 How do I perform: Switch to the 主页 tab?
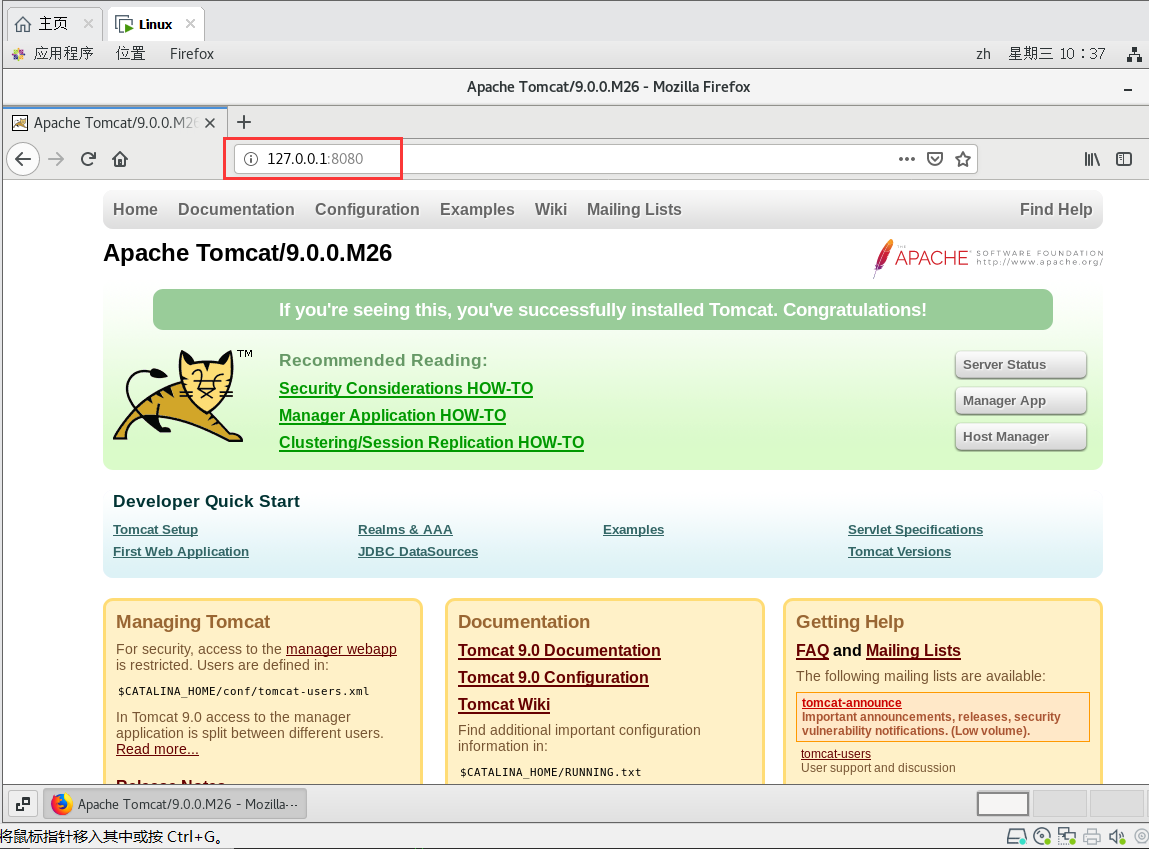(x=53, y=24)
